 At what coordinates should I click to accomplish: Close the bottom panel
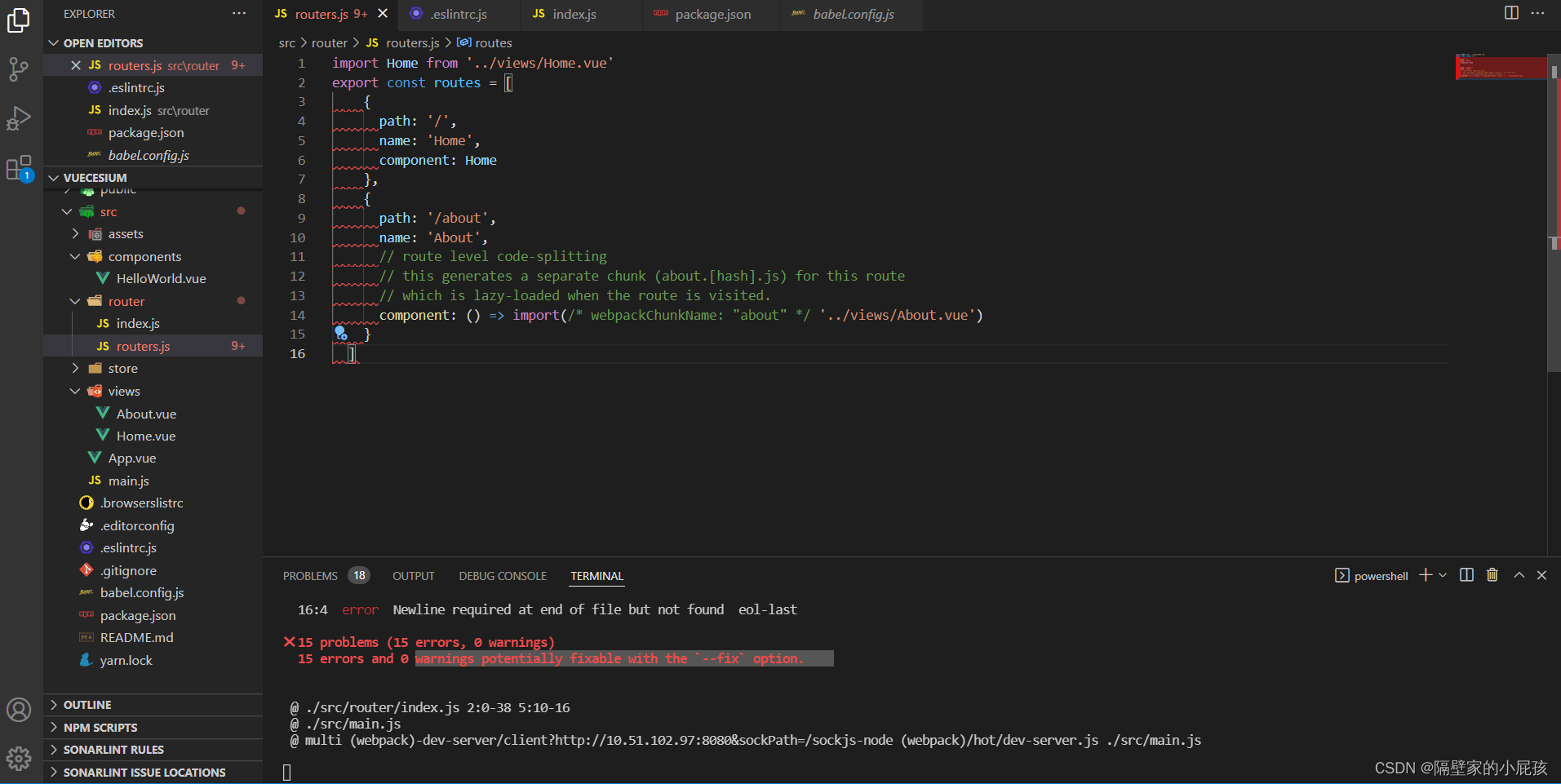[1541, 575]
